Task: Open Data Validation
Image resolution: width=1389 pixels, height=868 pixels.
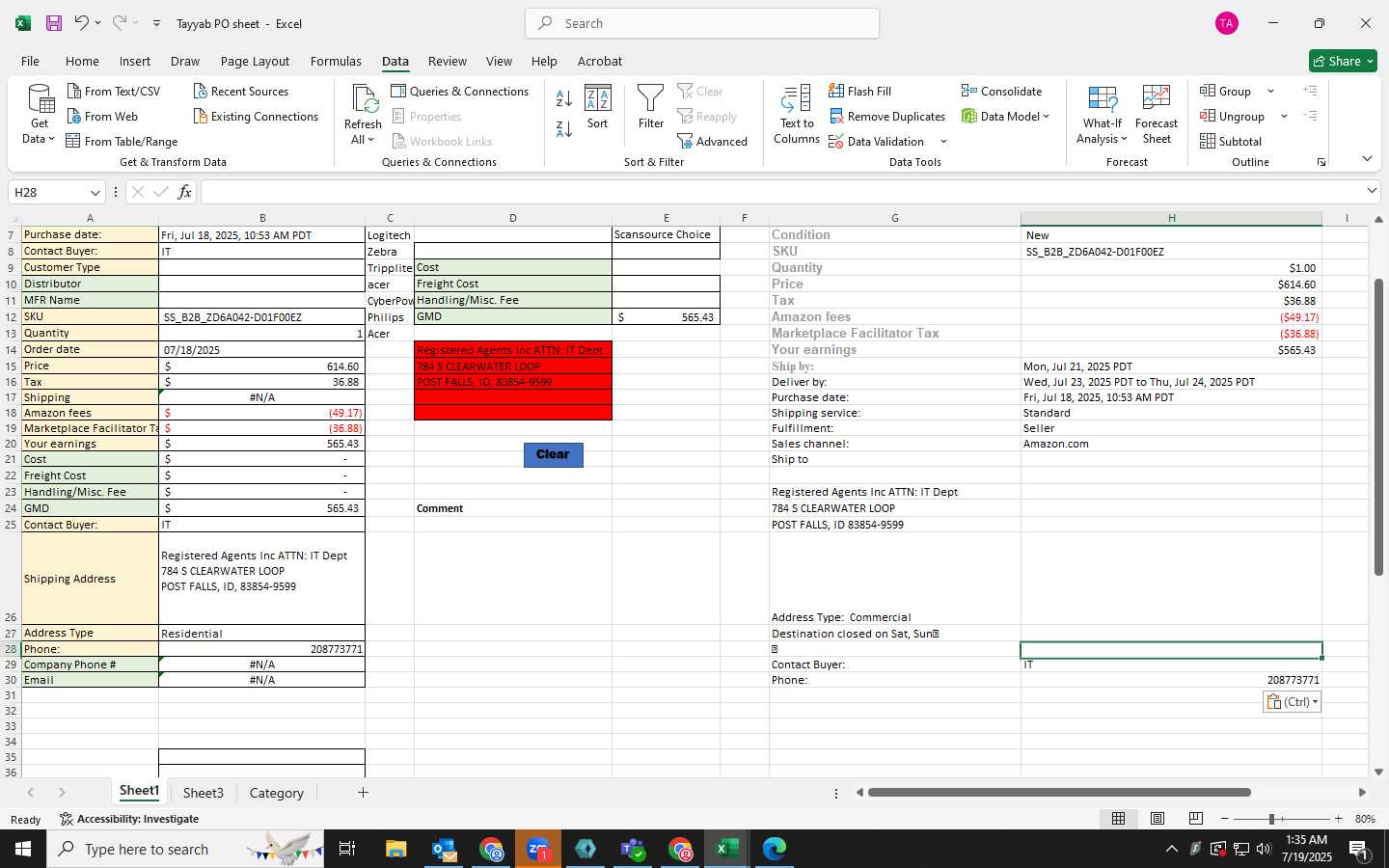Action: [877, 141]
